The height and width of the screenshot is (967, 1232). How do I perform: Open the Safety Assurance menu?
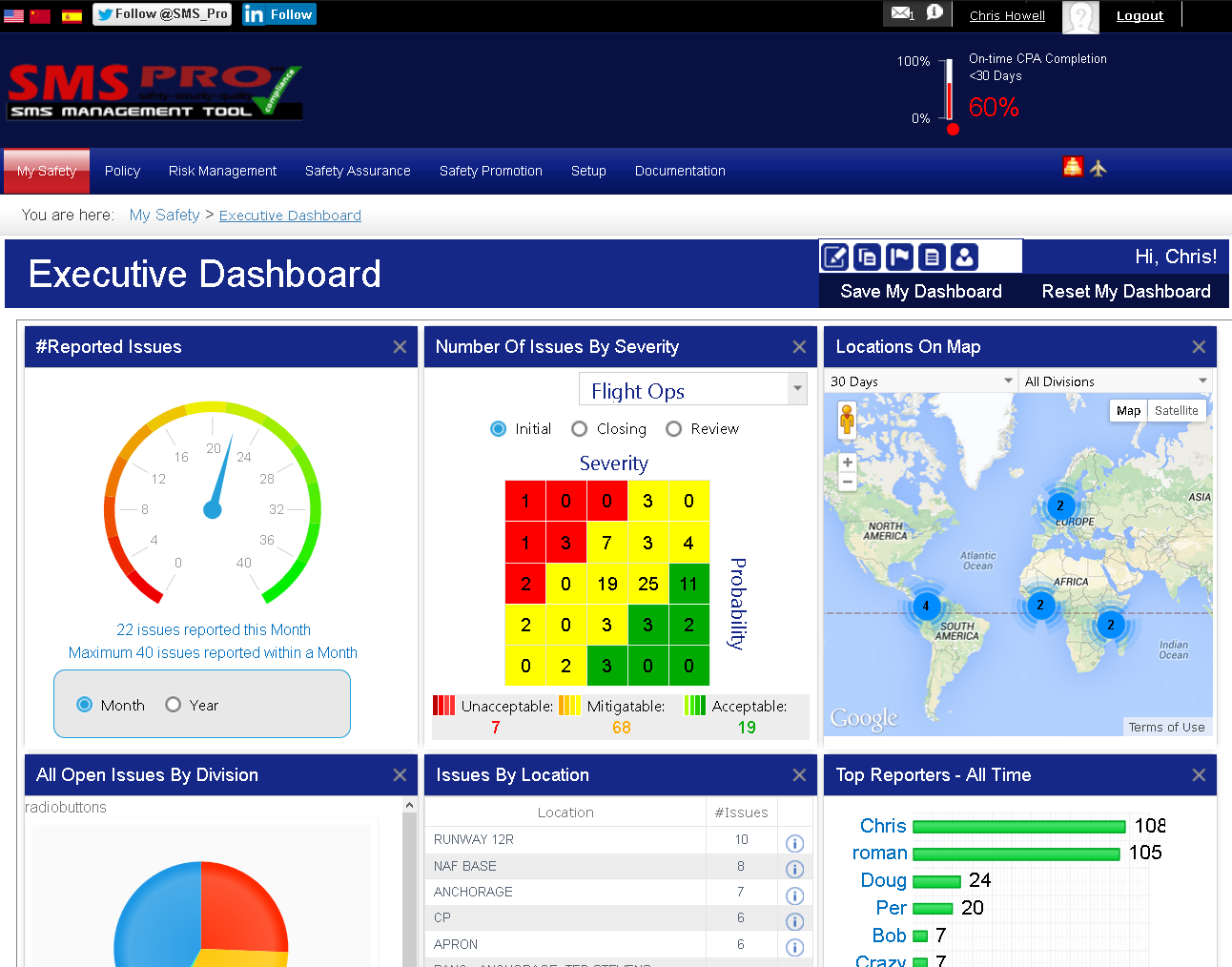[358, 171]
